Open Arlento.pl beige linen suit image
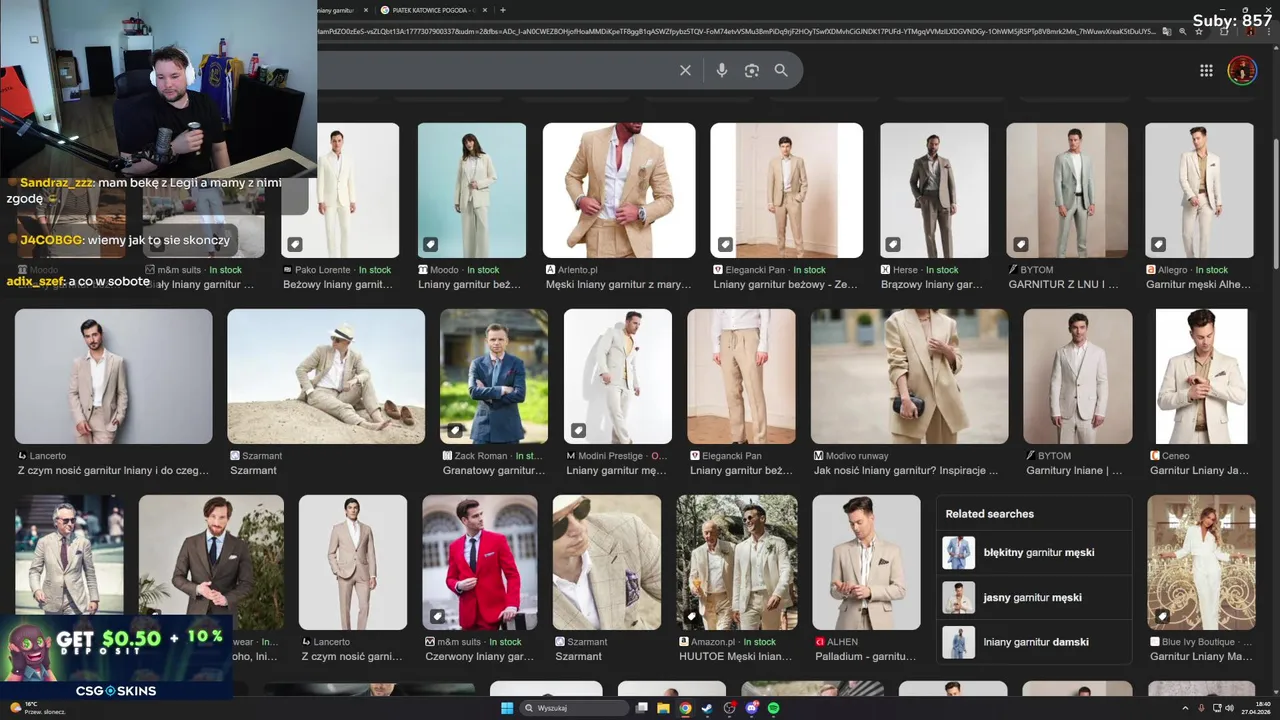The width and height of the screenshot is (1280, 720). pyautogui.click(x=619, y=190)
